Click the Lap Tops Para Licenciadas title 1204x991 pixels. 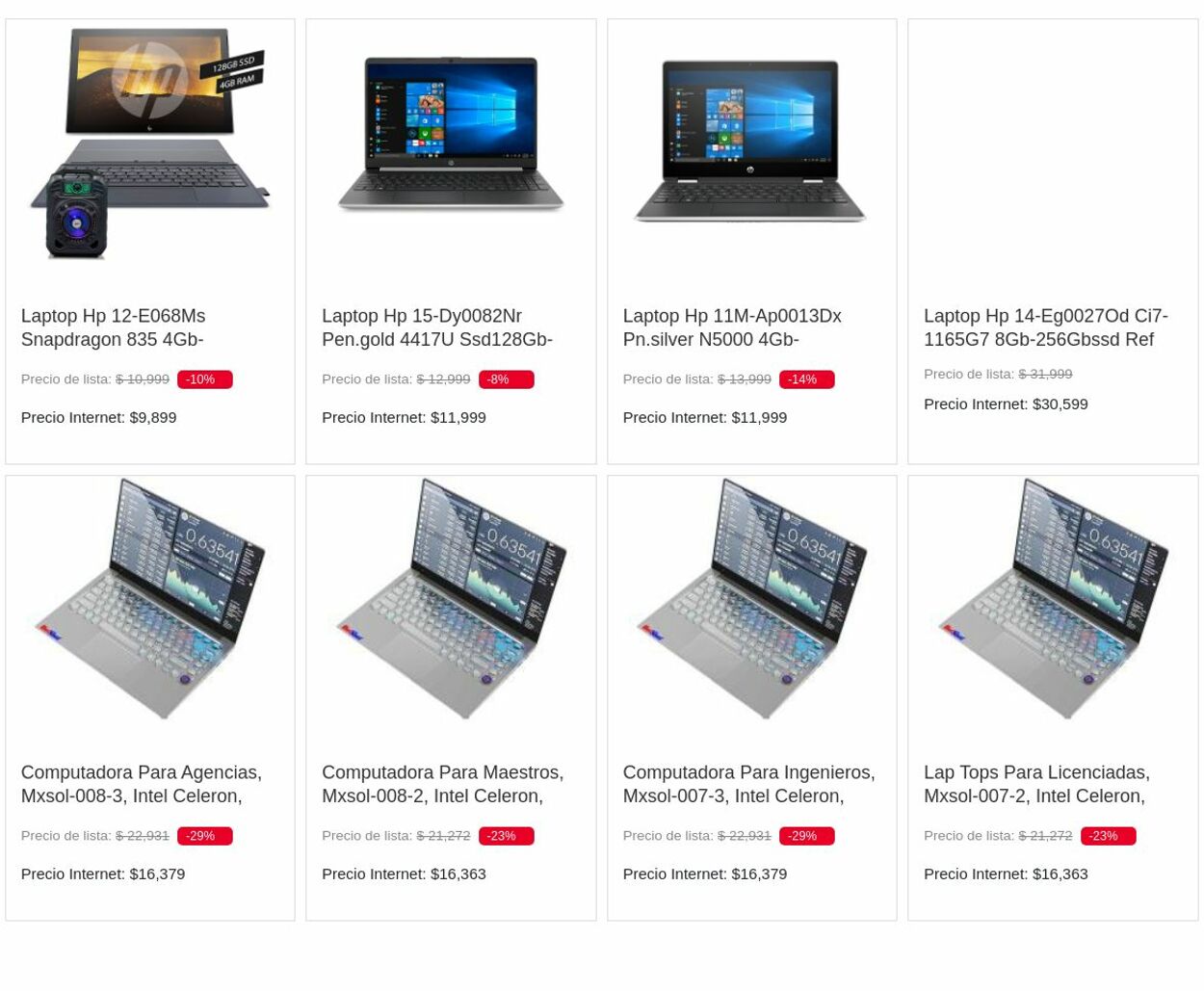(1036, 784)
